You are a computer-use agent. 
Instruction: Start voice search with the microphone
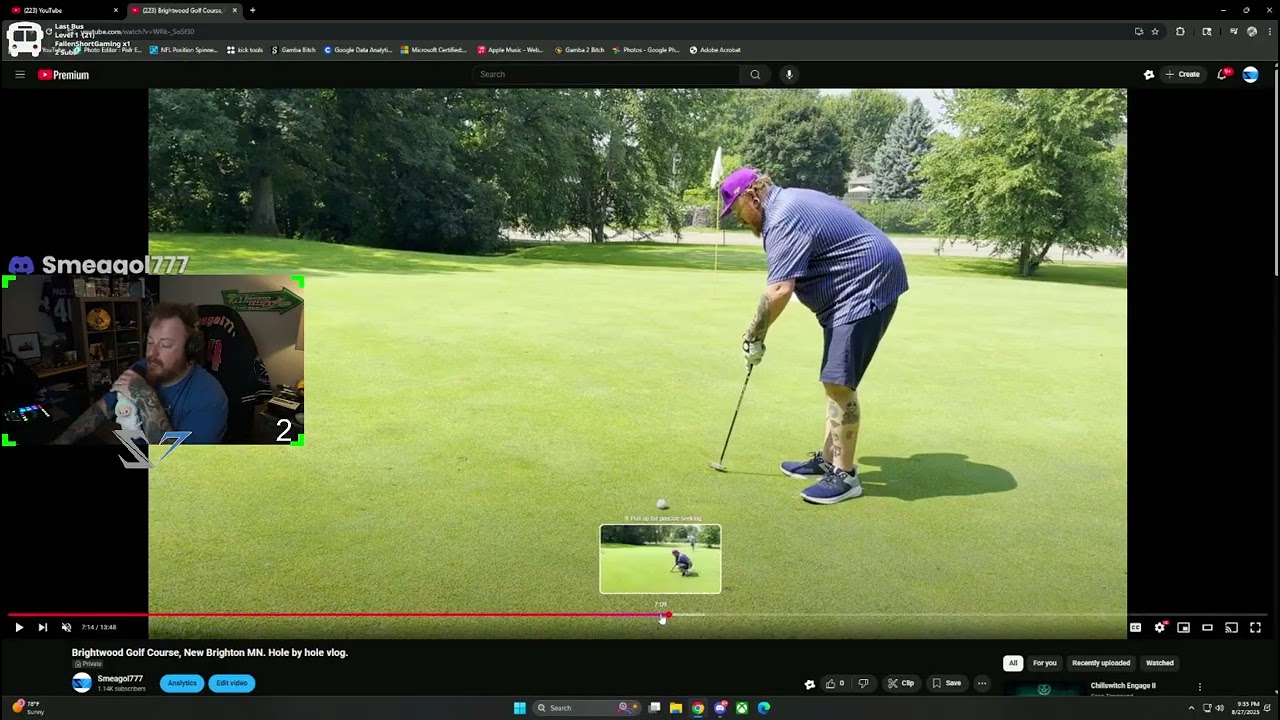point(789,74)
